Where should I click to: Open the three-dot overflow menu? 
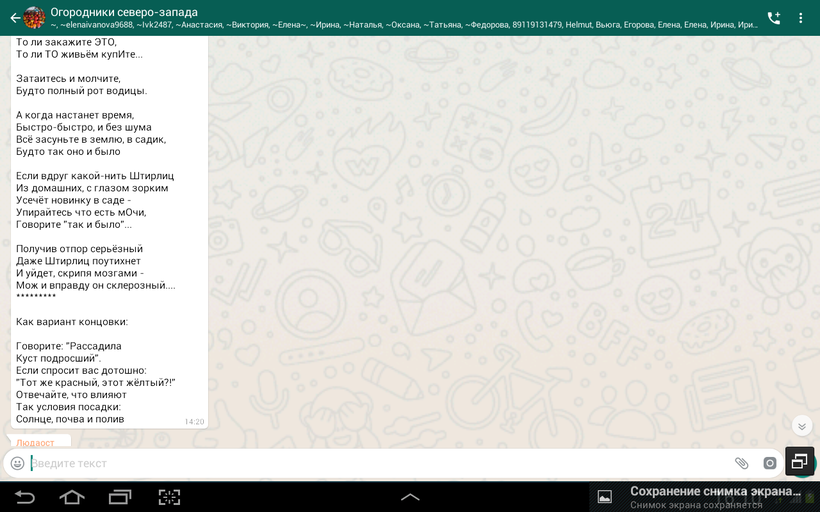click(801, 18)
